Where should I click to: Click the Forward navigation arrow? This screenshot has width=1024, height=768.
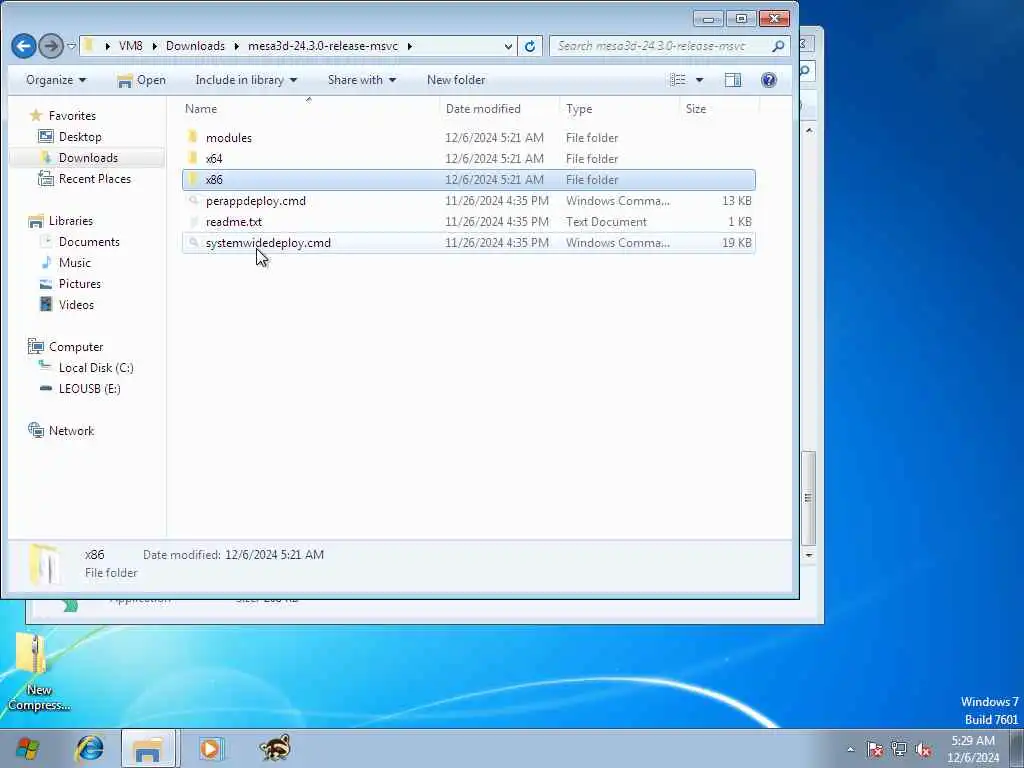[x=51, y=46]
